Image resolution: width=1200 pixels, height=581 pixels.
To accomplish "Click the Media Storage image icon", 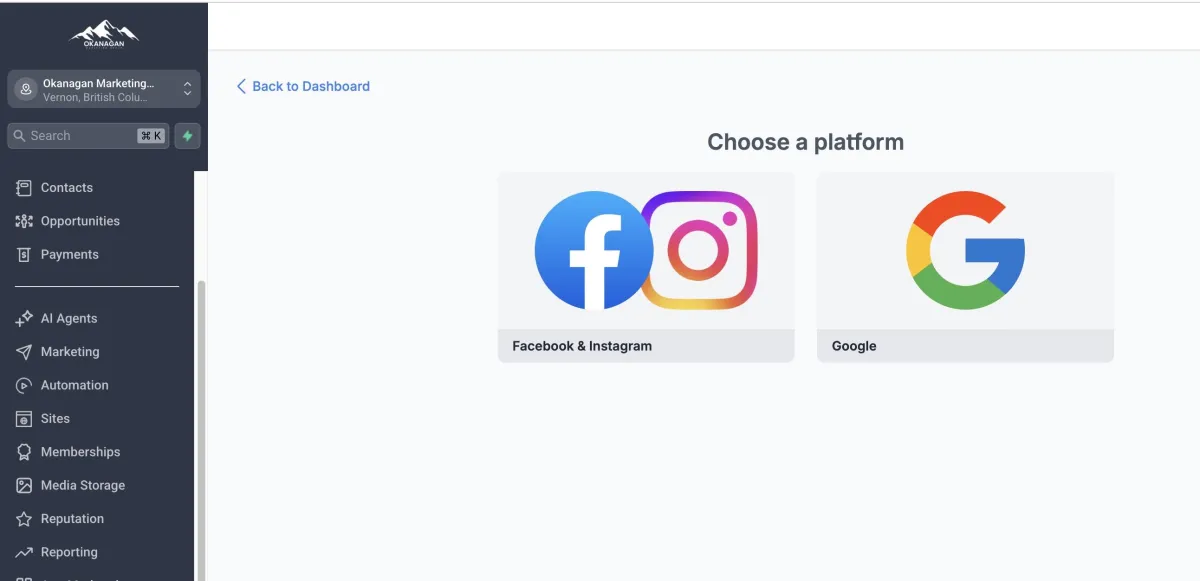I will point(24,485).
